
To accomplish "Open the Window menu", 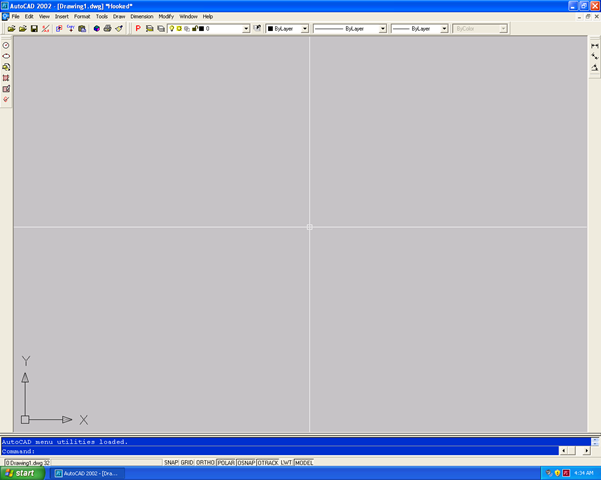I will click(x=188, y=16).
